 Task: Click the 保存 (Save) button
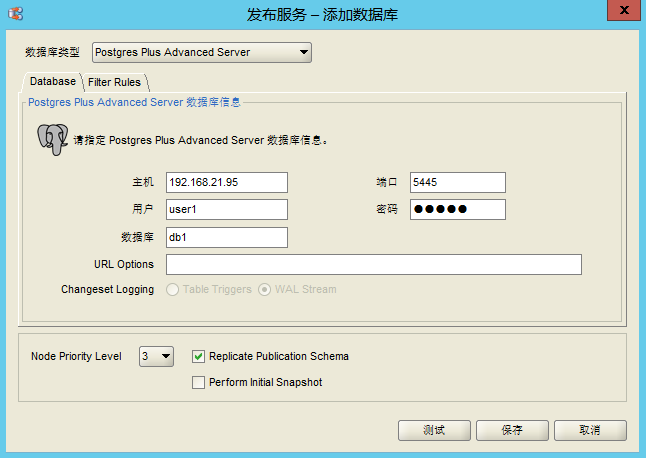[512, 430]
